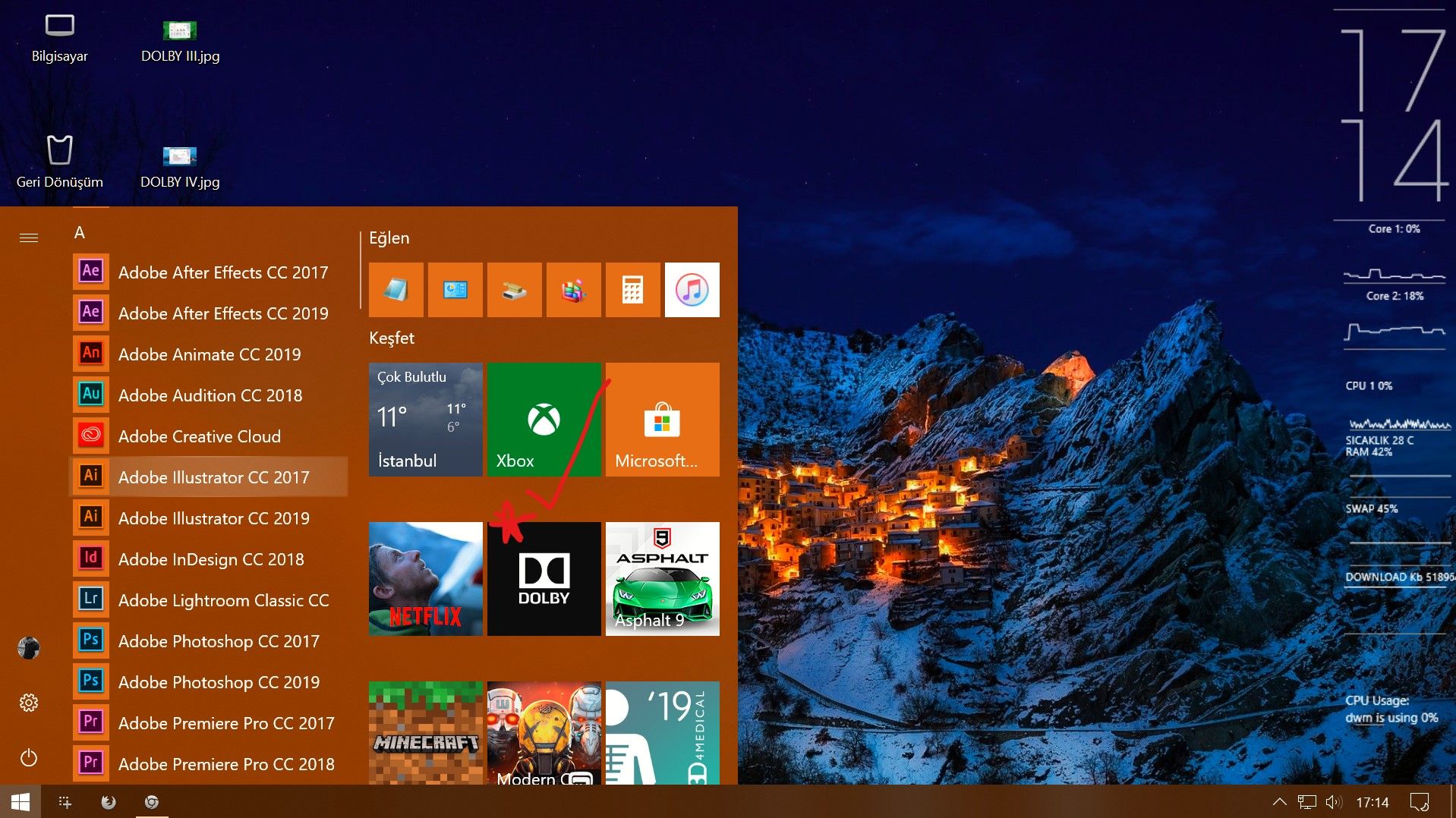
Task: Open the İstanbul weather tile
Action: coord(426,420)
